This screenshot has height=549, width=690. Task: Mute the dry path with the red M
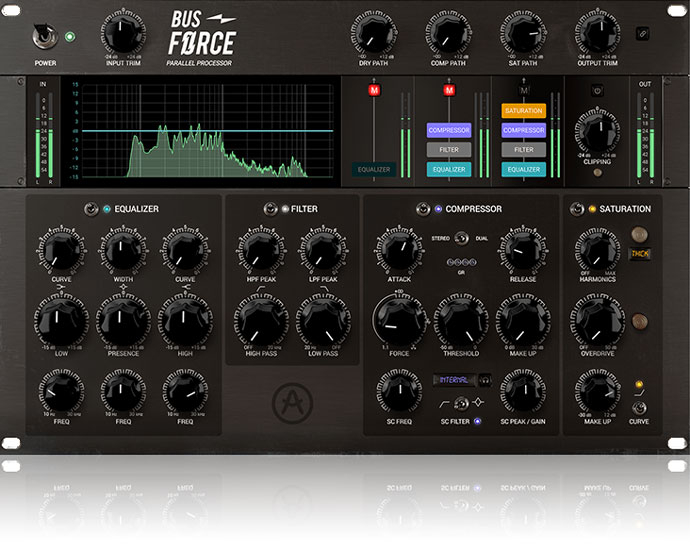tap(375, 92)
